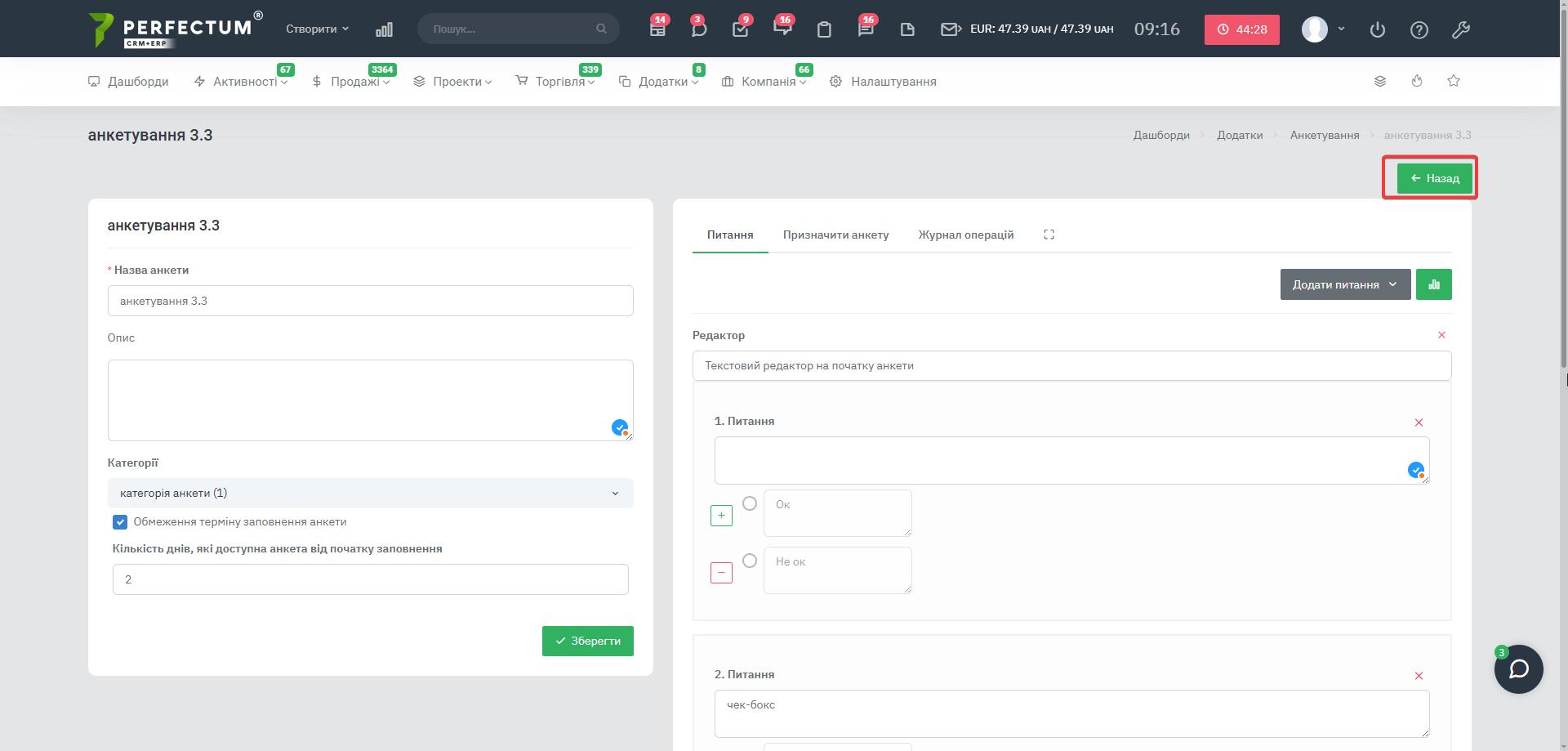
Task: Expand the Продажі menu
Action: pyautogui.click(x=351, y=82)
